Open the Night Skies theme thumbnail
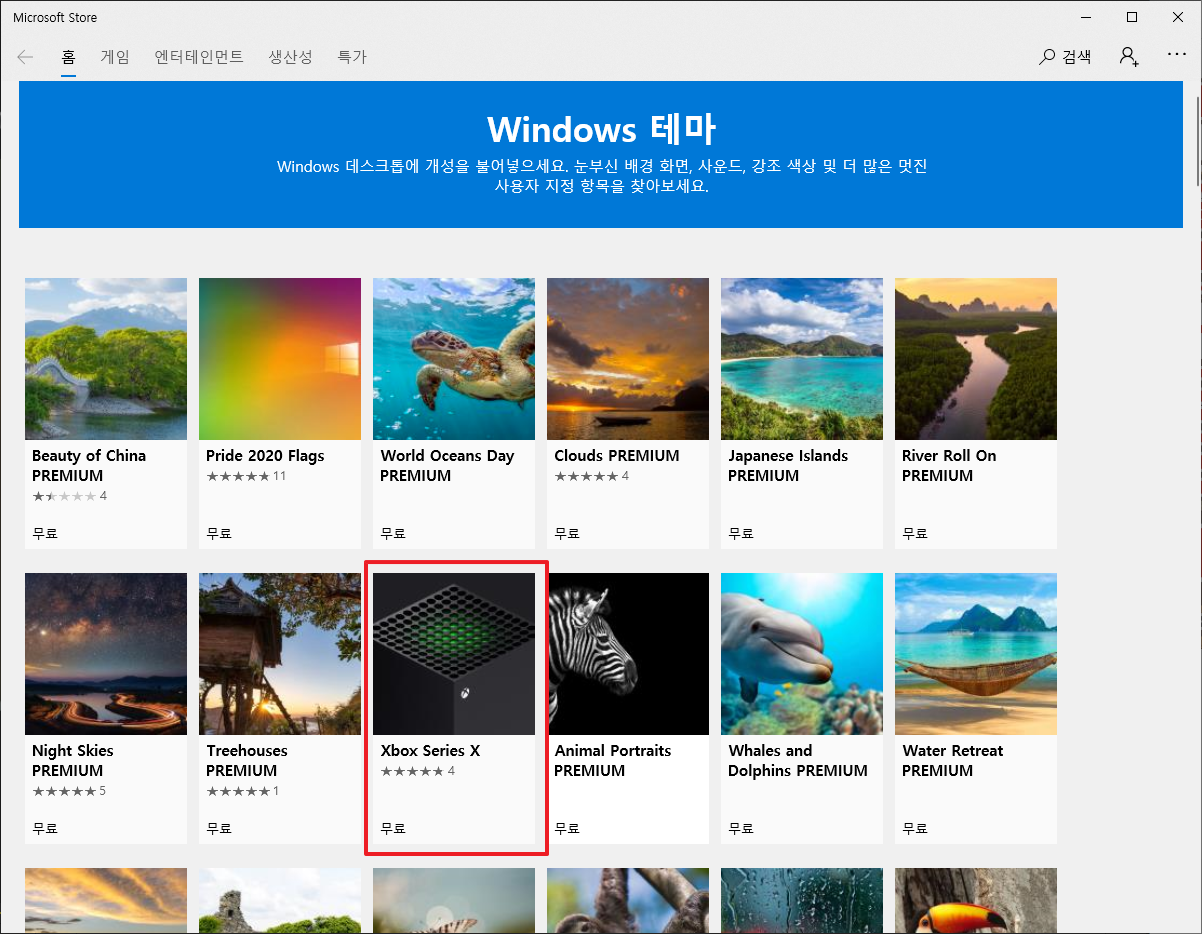The width and height of the screenshot is (1202, 934). pos(106,654)
